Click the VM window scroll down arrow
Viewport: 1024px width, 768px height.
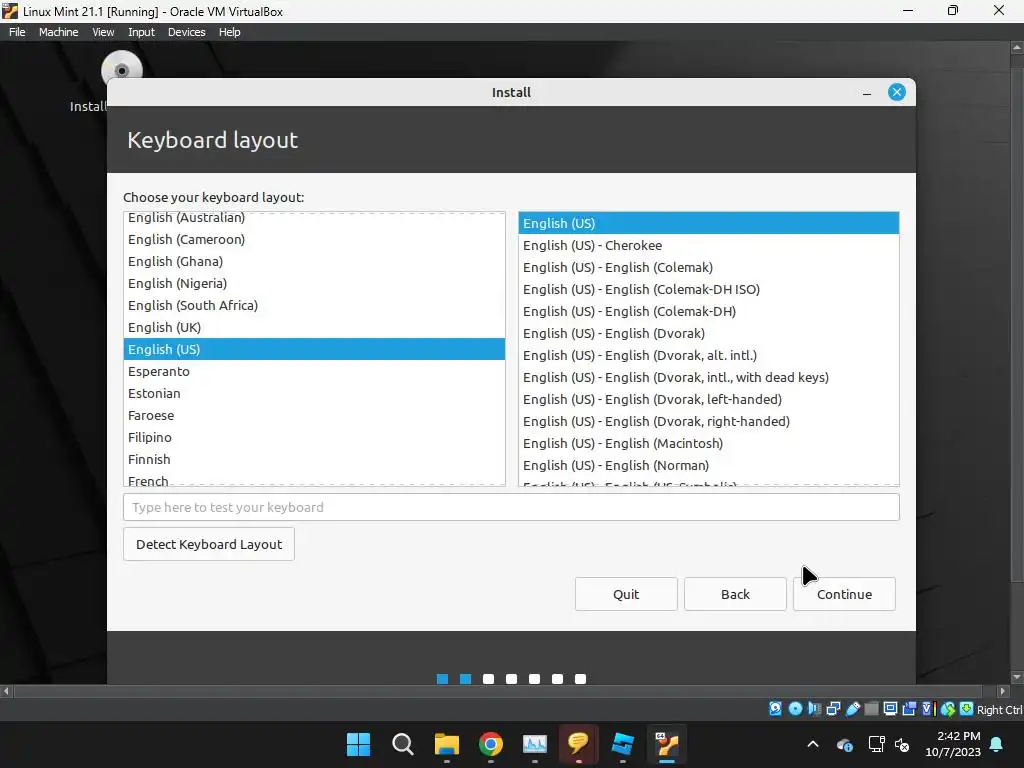(x=1017, y=677)
